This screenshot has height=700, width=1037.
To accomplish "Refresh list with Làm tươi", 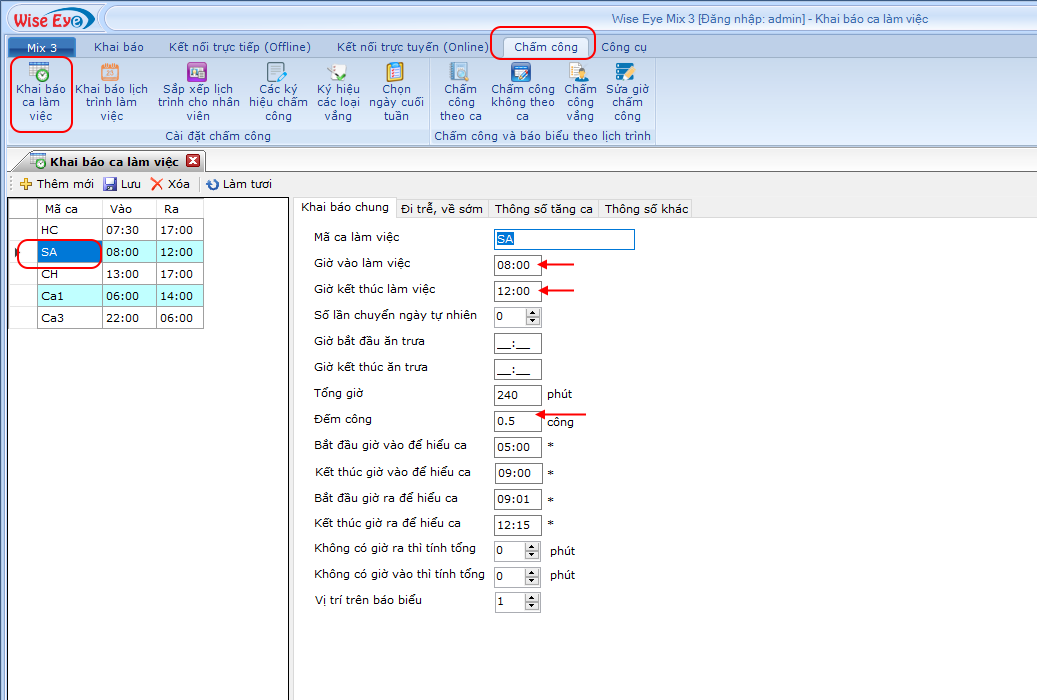I will [x=238, y=184].
